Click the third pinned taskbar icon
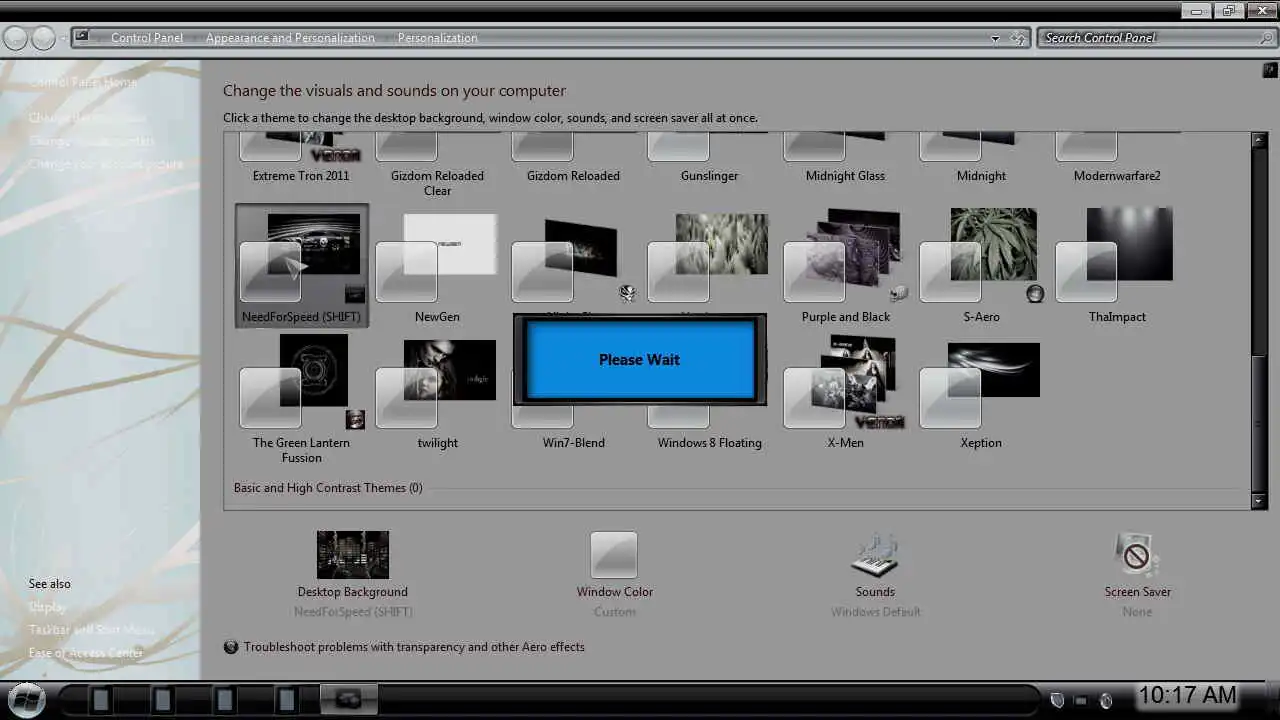Screen dimensions: 1280x720 (x=225, y=699)
